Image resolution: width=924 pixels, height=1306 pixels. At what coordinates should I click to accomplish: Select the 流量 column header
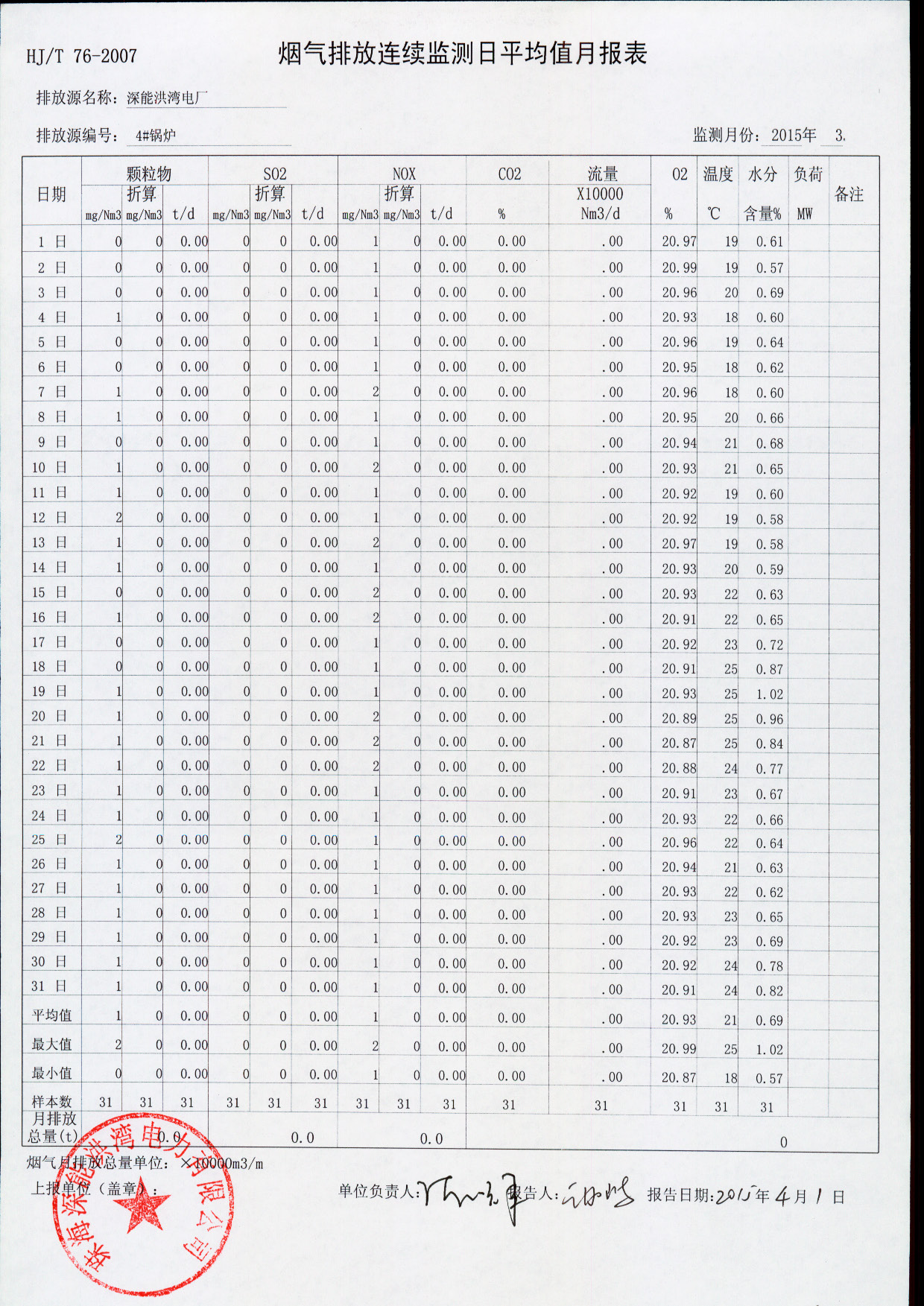[602, 174]
